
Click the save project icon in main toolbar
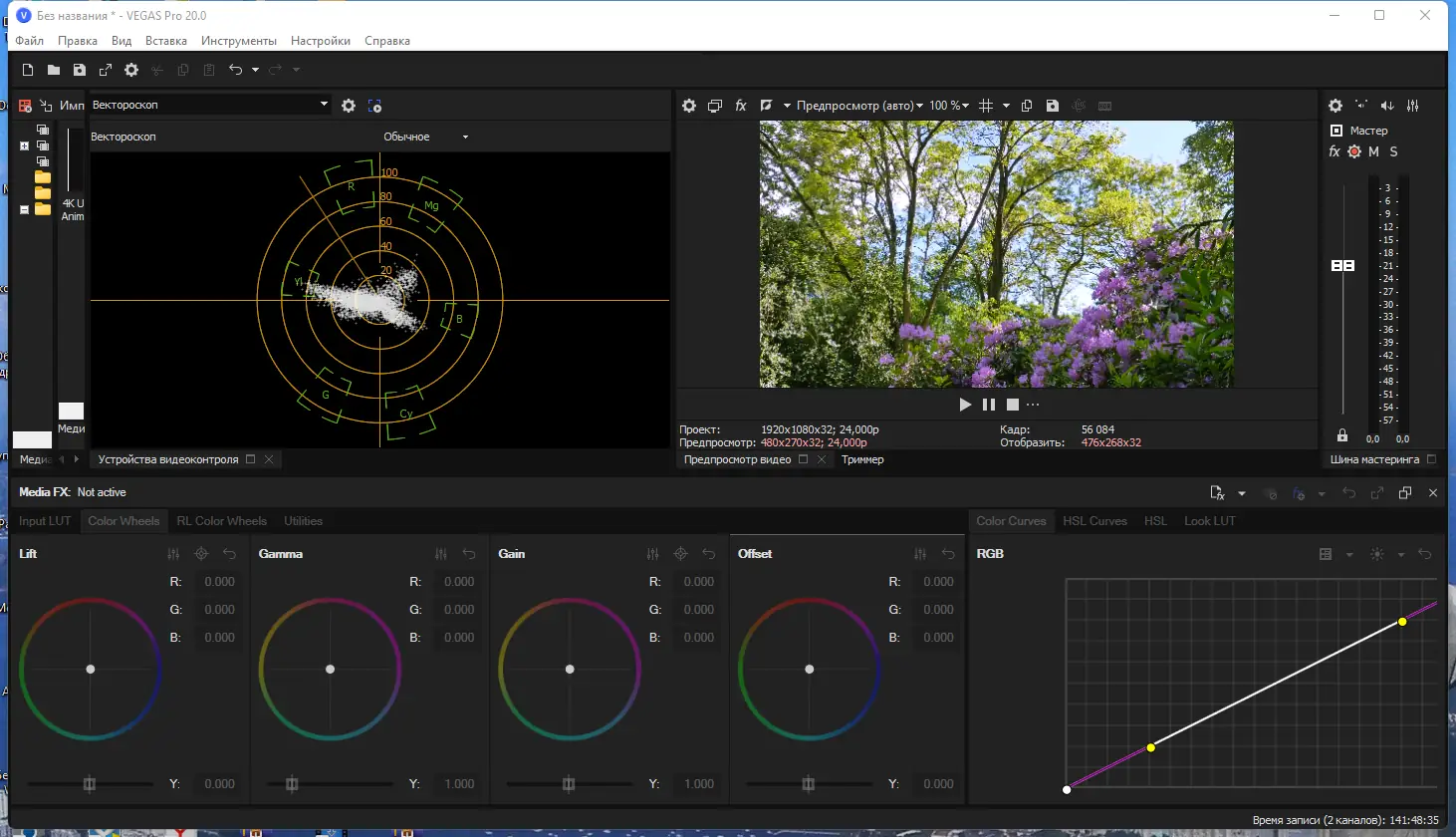80,70
